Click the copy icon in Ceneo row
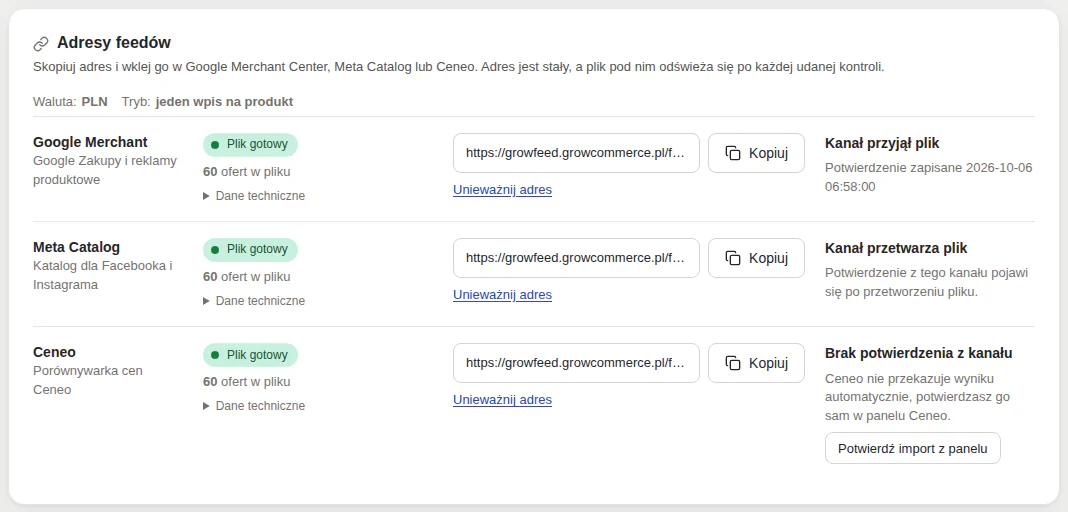 (x=733, y=363)
